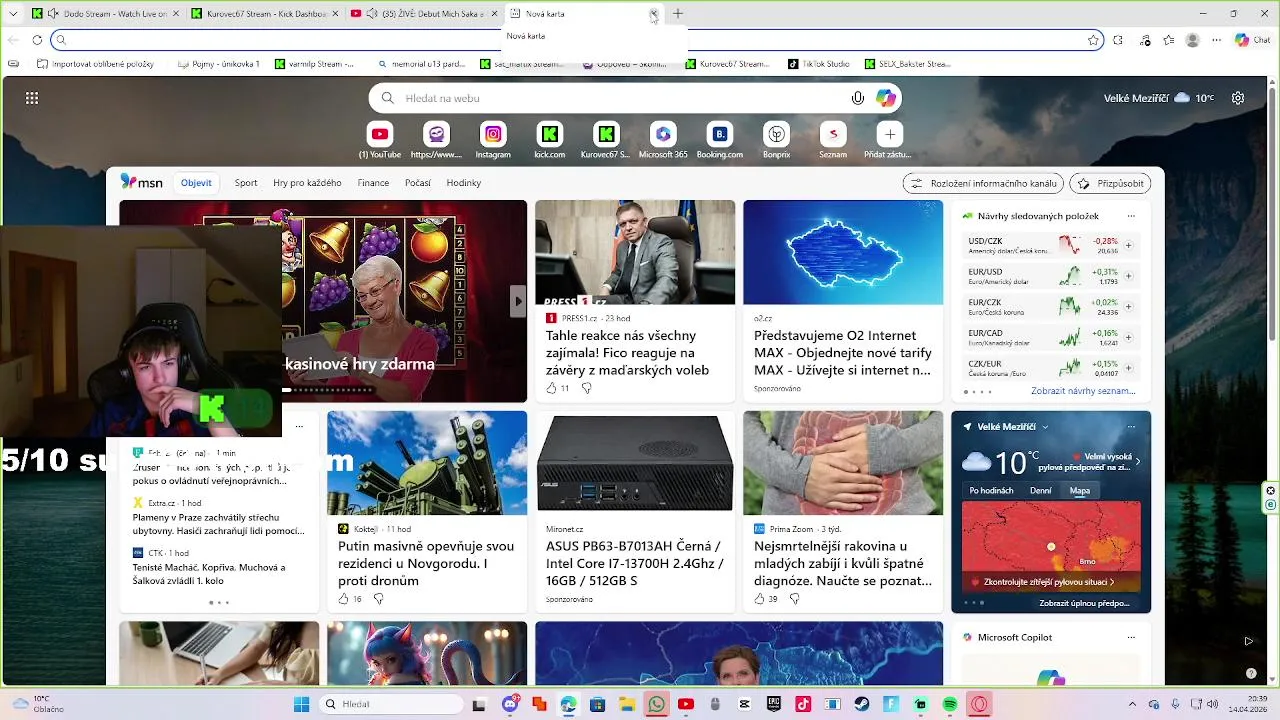The width and height of the screenshot is (1280, 720).
Task: Open the Instagram quick link tile
Action: [x=493, y=134]
